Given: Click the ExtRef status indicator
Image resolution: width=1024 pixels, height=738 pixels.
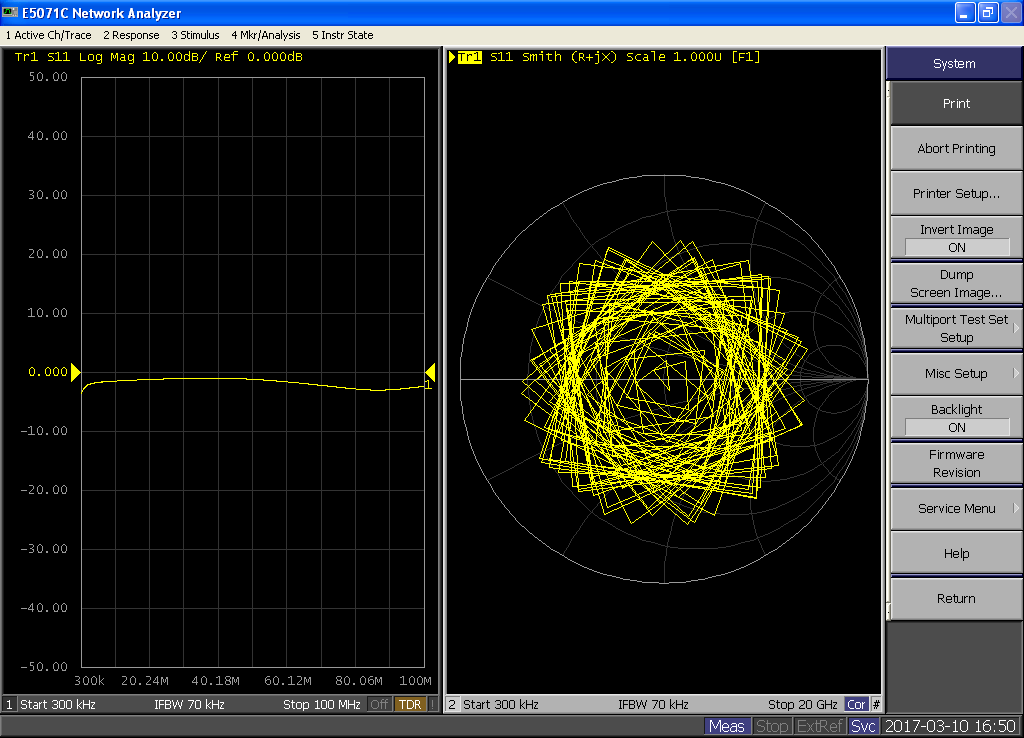Looking at the screenshot, I should click(x=820, y=726).
